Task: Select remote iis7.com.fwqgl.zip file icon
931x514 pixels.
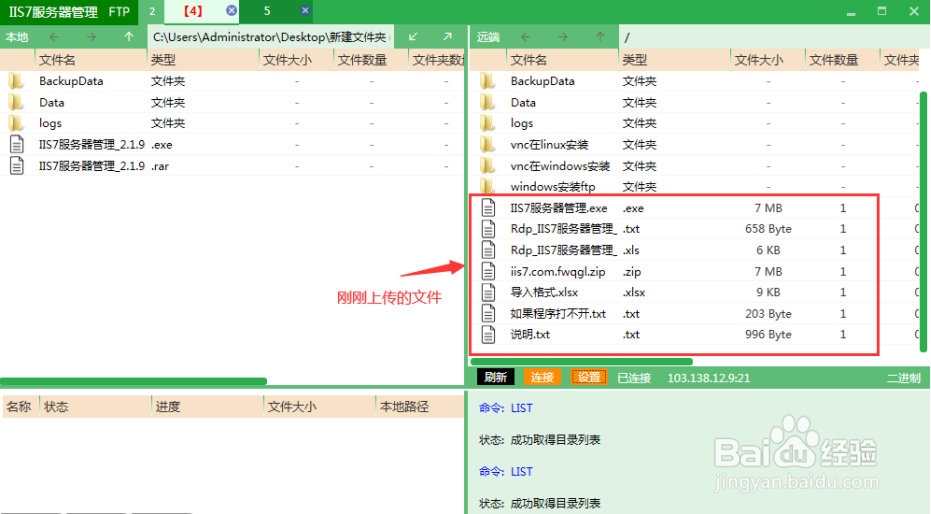Action: tap(488, 271)
